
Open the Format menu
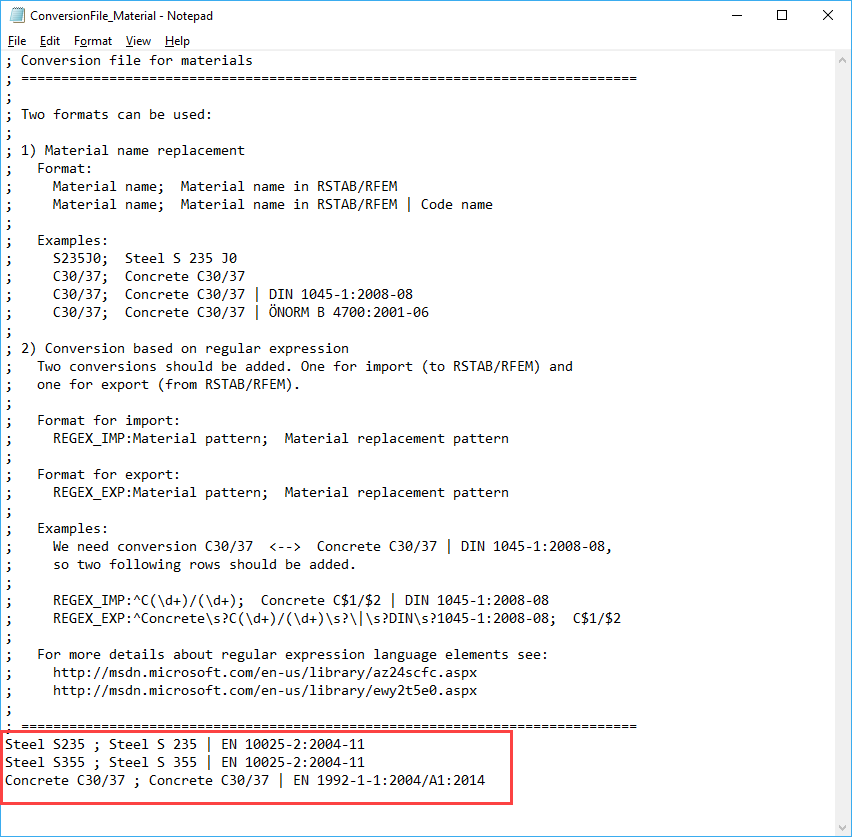coord(93,41)
